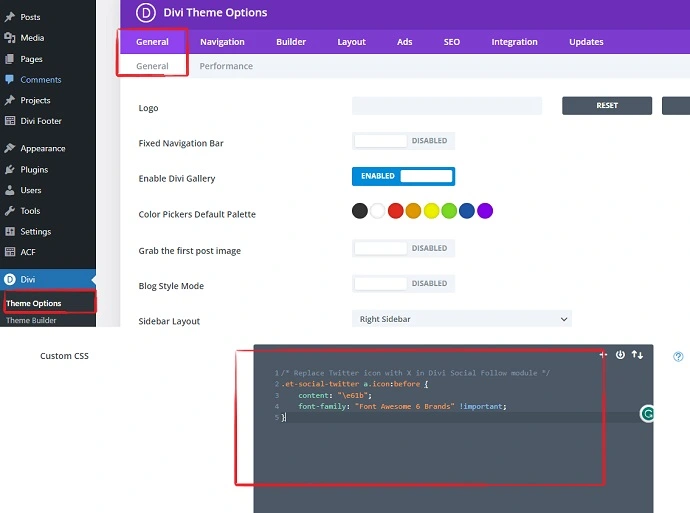
Task: Select the top General tab
Action: pyautogui.click(x=152, y=42)
